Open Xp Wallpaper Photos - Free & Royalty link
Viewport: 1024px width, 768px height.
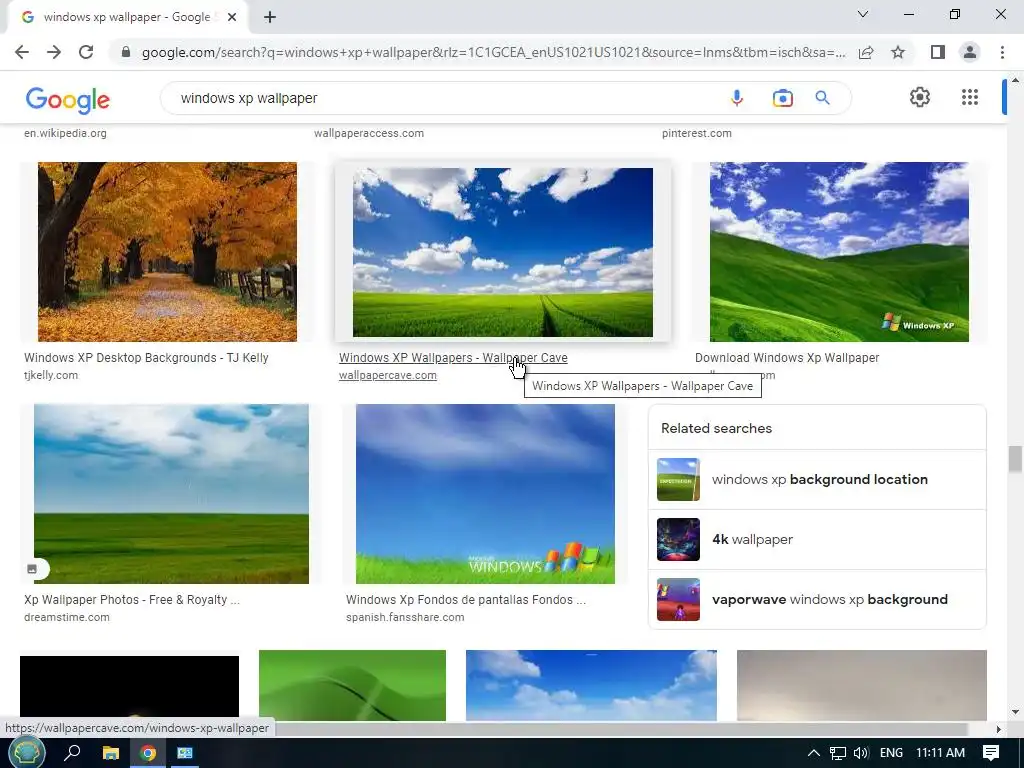tap(132, 600)
